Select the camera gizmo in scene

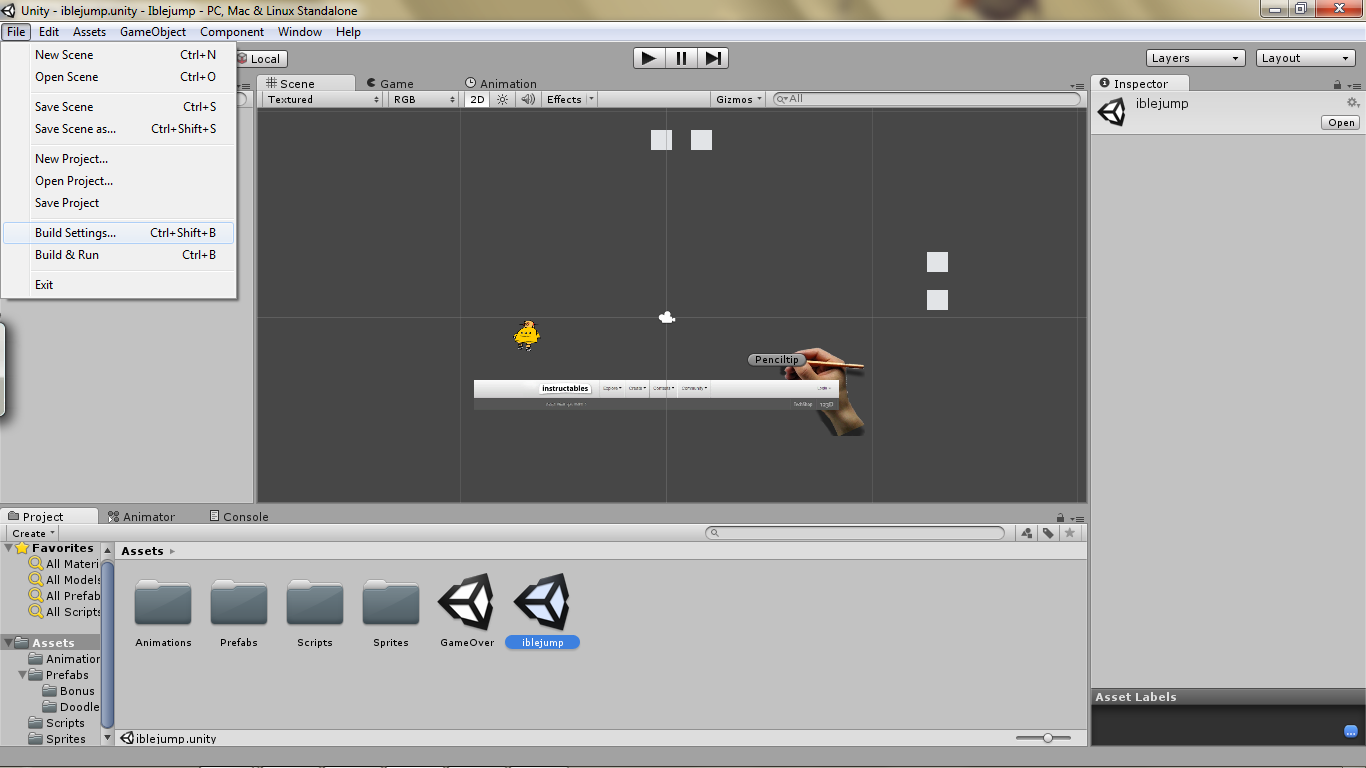point(667,318)
